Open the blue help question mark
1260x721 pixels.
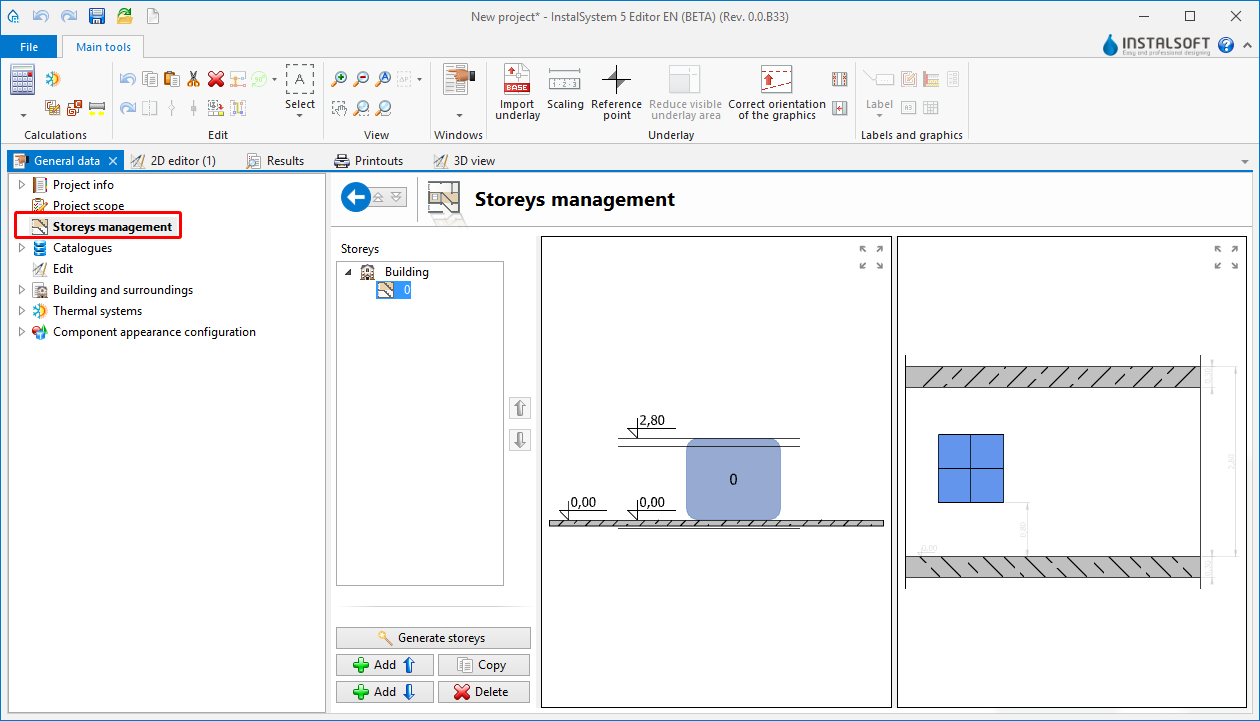pyautogui.click(x=1226, y=46)
